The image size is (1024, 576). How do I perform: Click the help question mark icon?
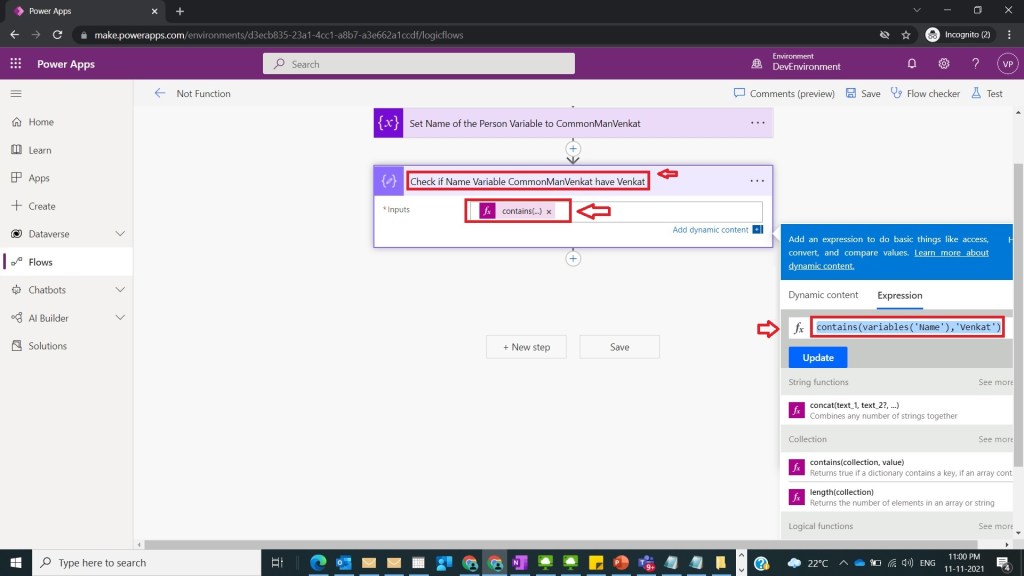point(975,64)
